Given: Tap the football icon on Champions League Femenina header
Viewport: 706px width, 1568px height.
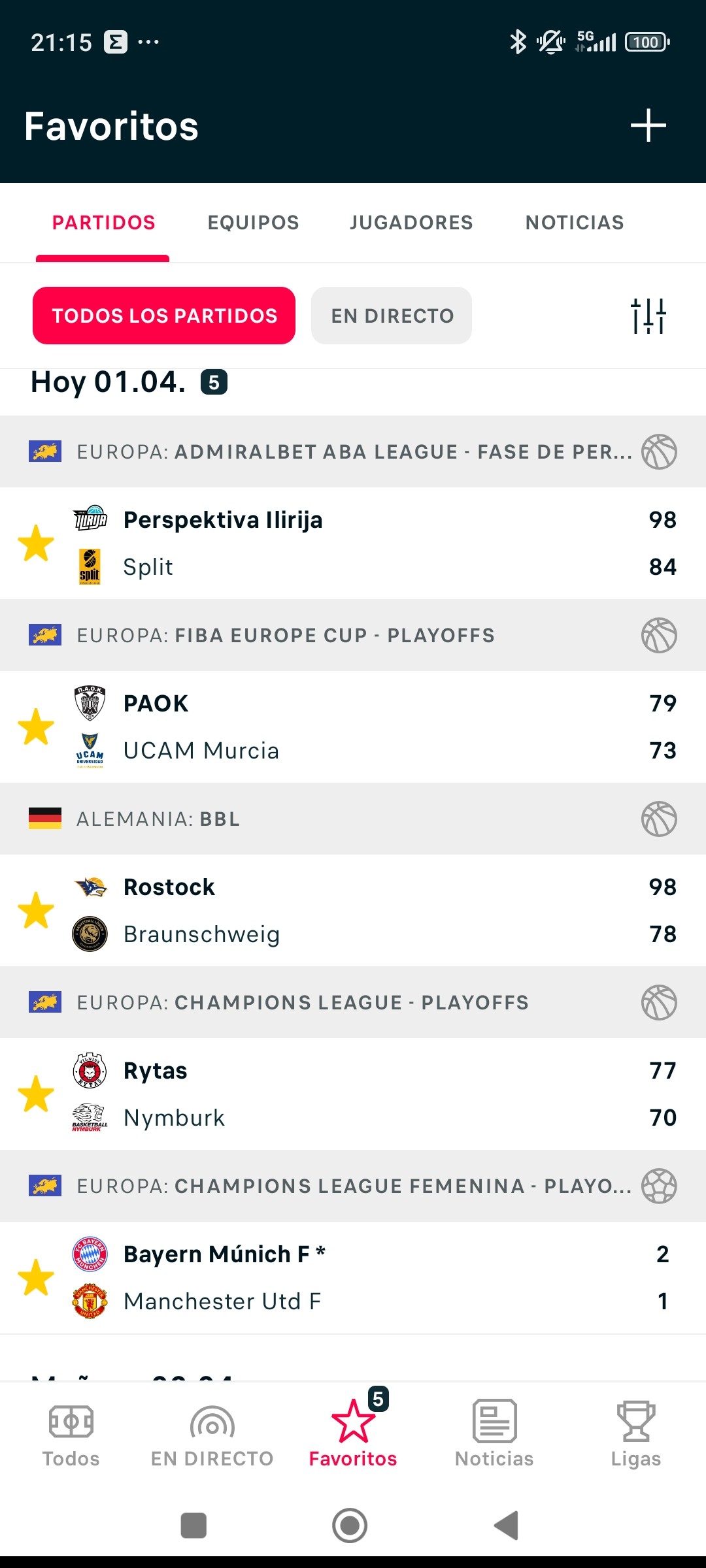Looking at the screenshot, I should (x=659, y=1186).
